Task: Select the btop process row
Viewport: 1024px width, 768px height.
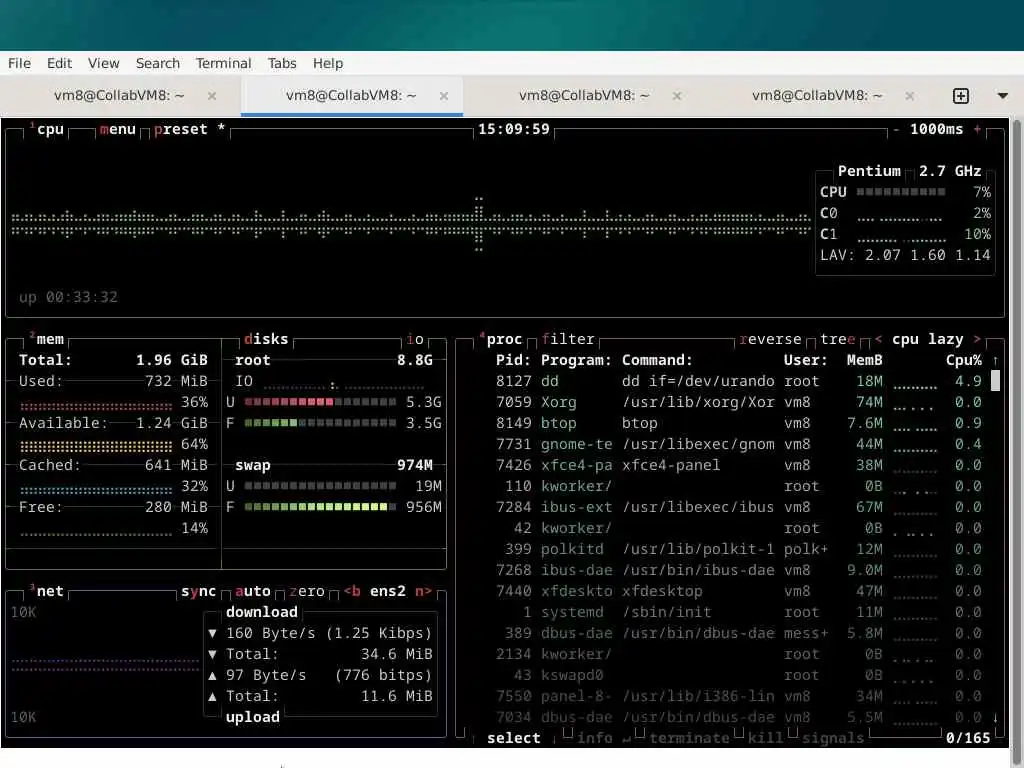Action: 738,423
